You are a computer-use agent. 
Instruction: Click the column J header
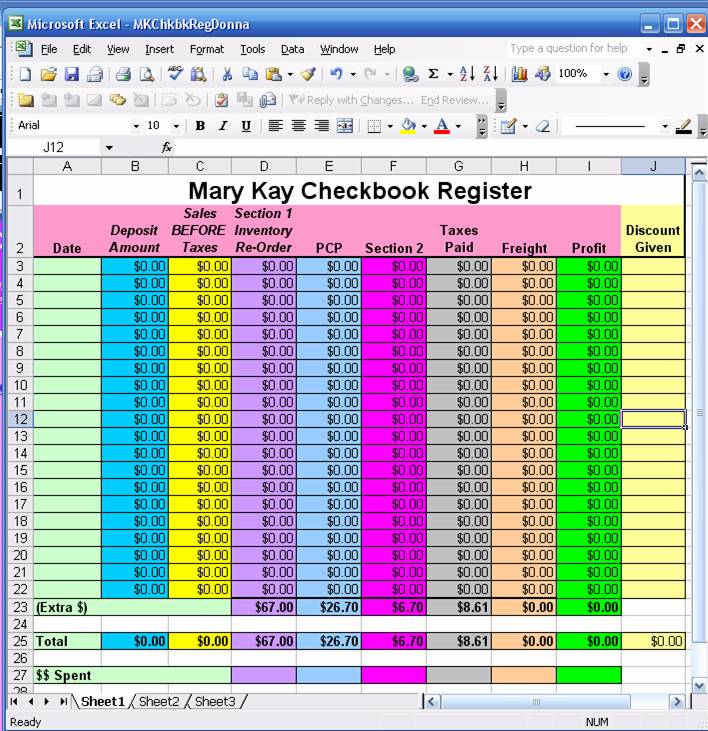click(653, 166)
